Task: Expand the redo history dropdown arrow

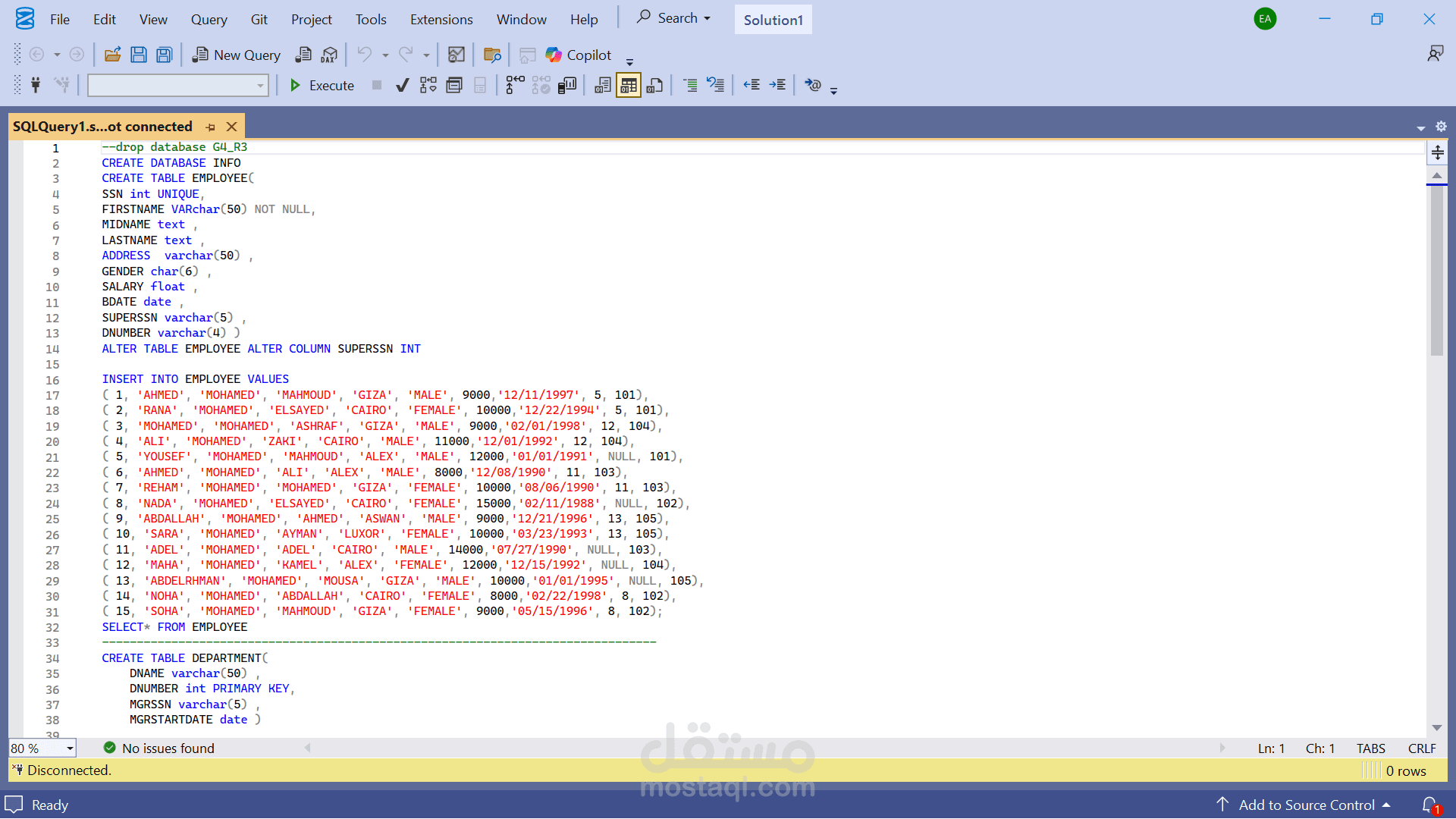Action: click(x=426, y=55)
